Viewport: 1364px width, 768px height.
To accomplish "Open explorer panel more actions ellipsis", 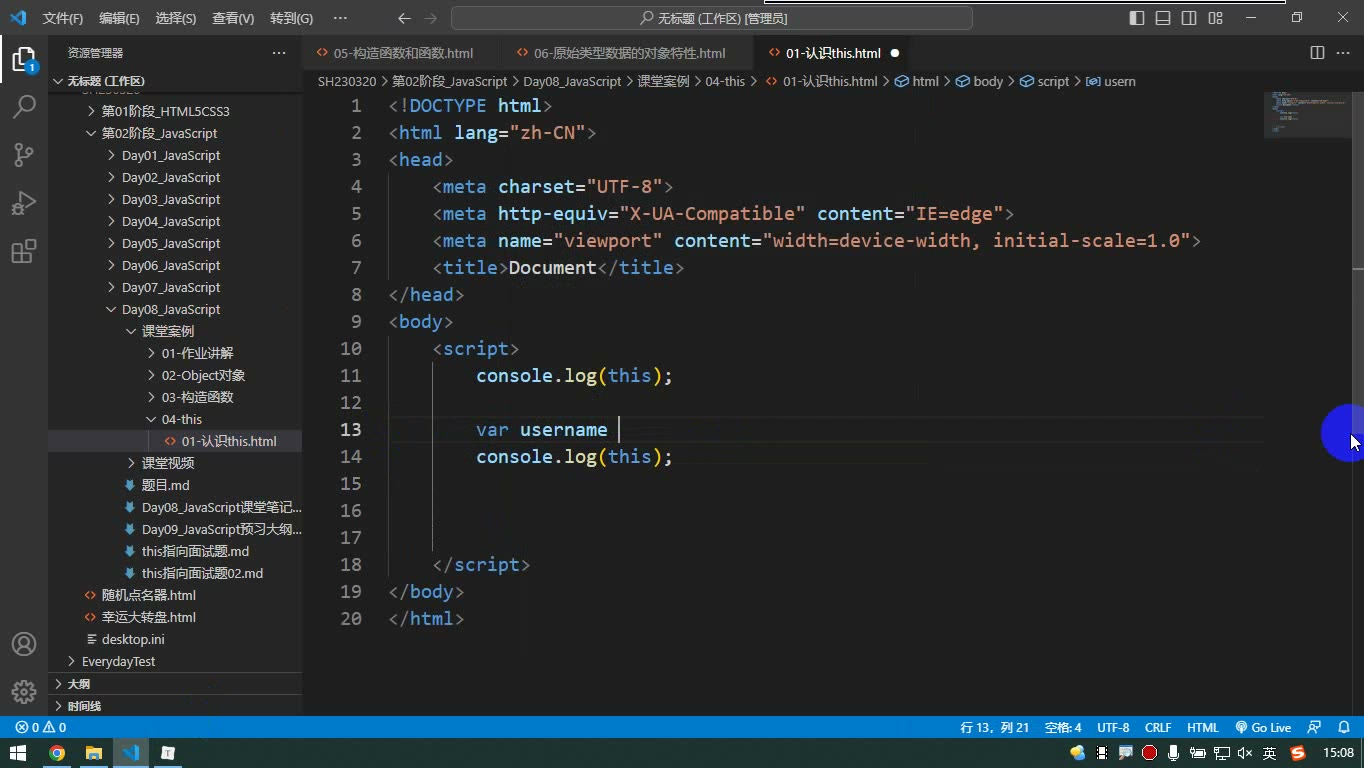I will [279, 53].
